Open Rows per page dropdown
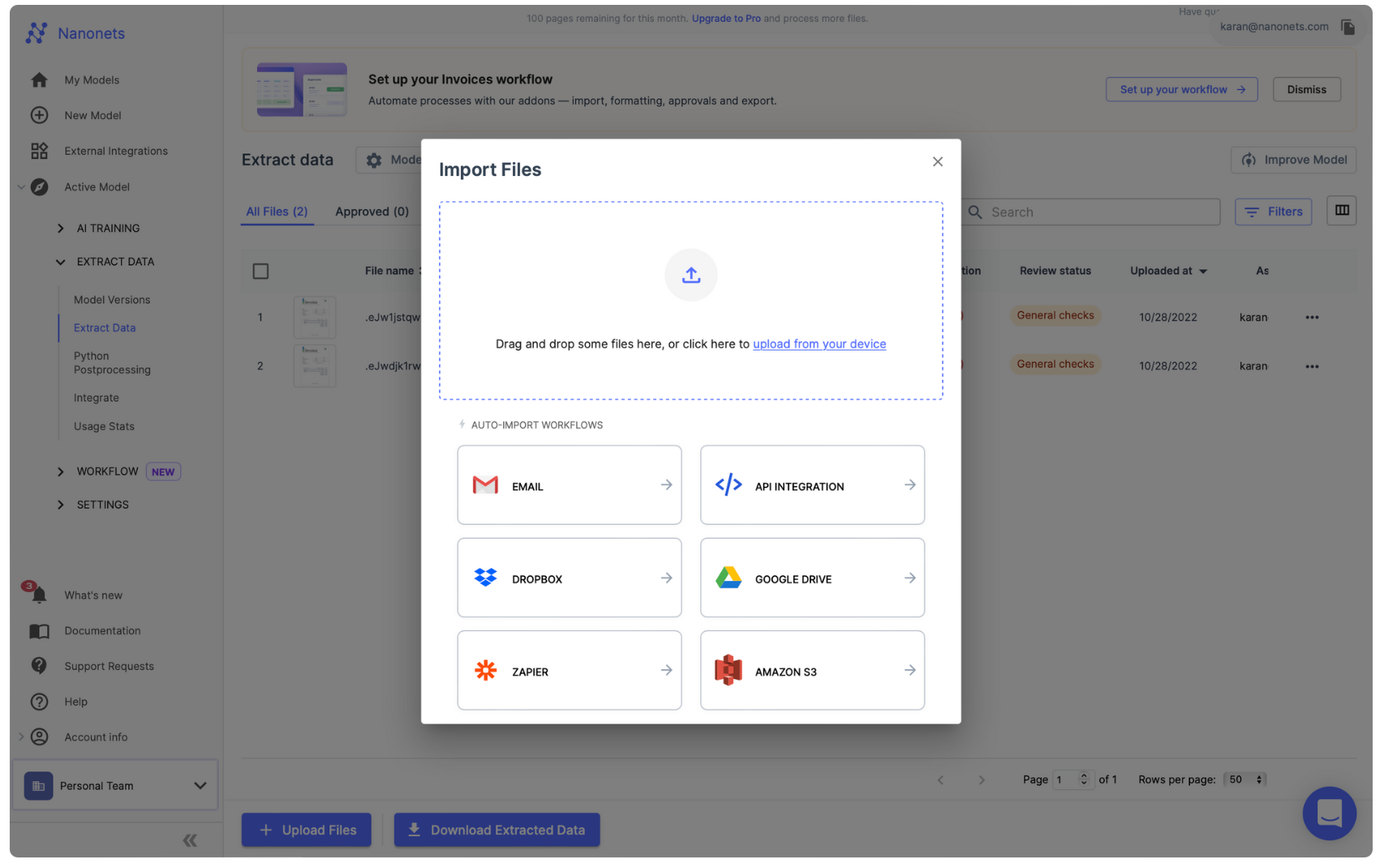This screenshot has width=1384, height=868. [x=1245, y=780]
